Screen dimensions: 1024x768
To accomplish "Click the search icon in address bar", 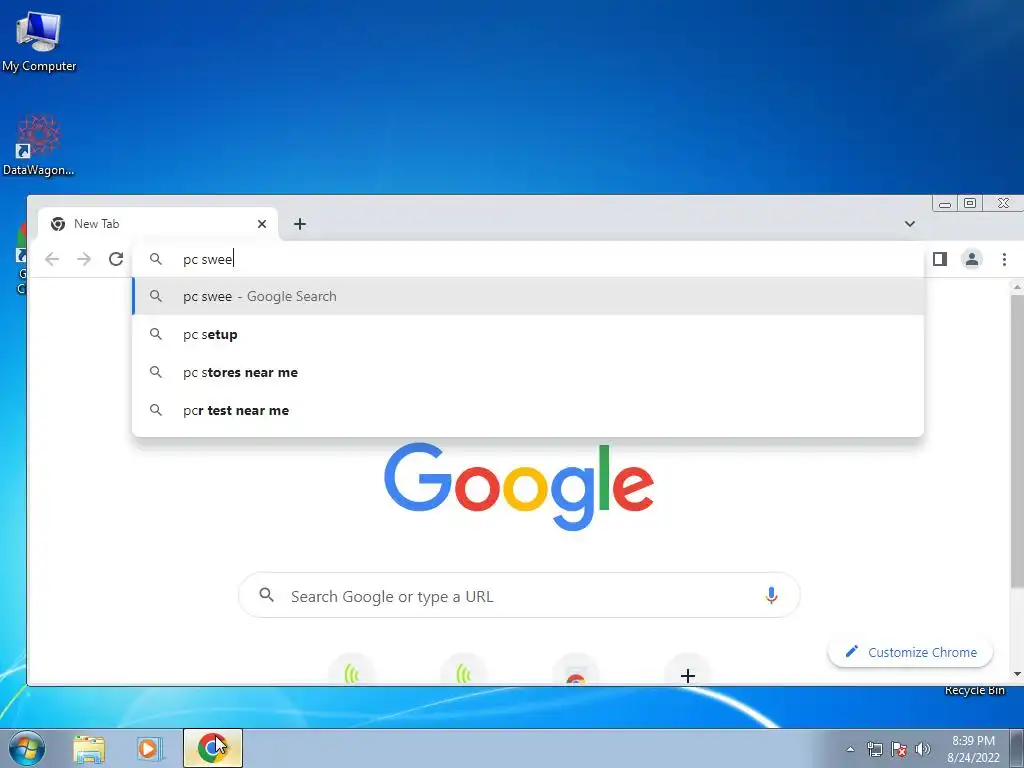I will coord(155,259).
